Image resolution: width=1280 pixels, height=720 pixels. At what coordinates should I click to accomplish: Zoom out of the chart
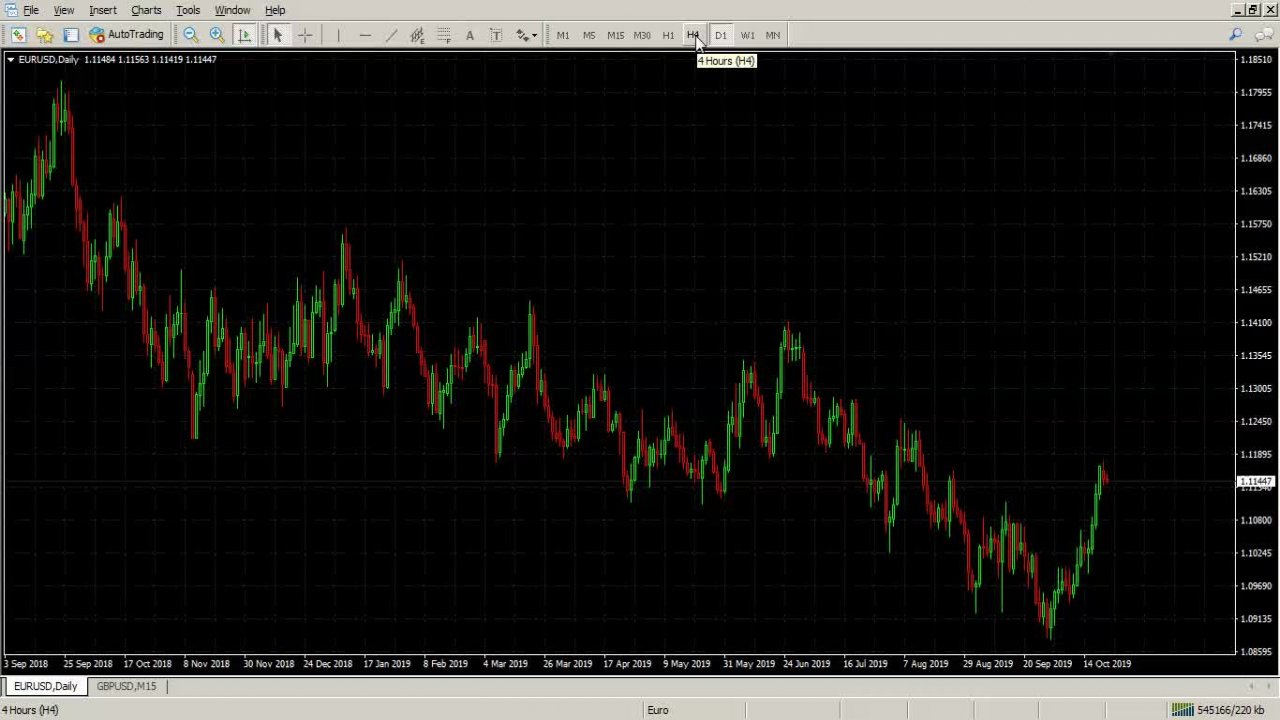pos(190,35)
